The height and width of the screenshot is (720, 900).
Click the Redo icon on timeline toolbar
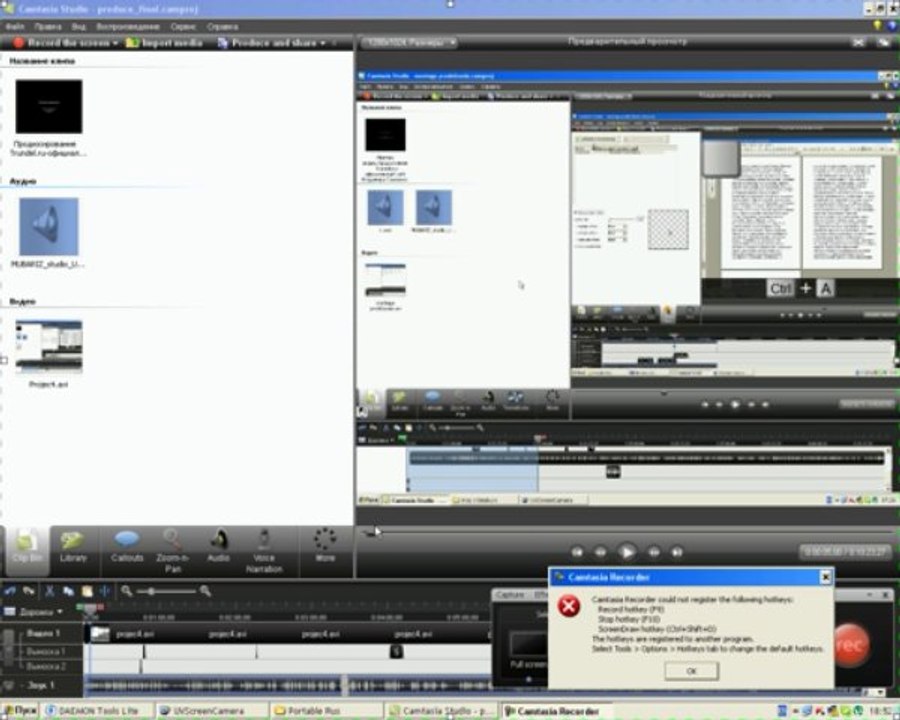29,591
